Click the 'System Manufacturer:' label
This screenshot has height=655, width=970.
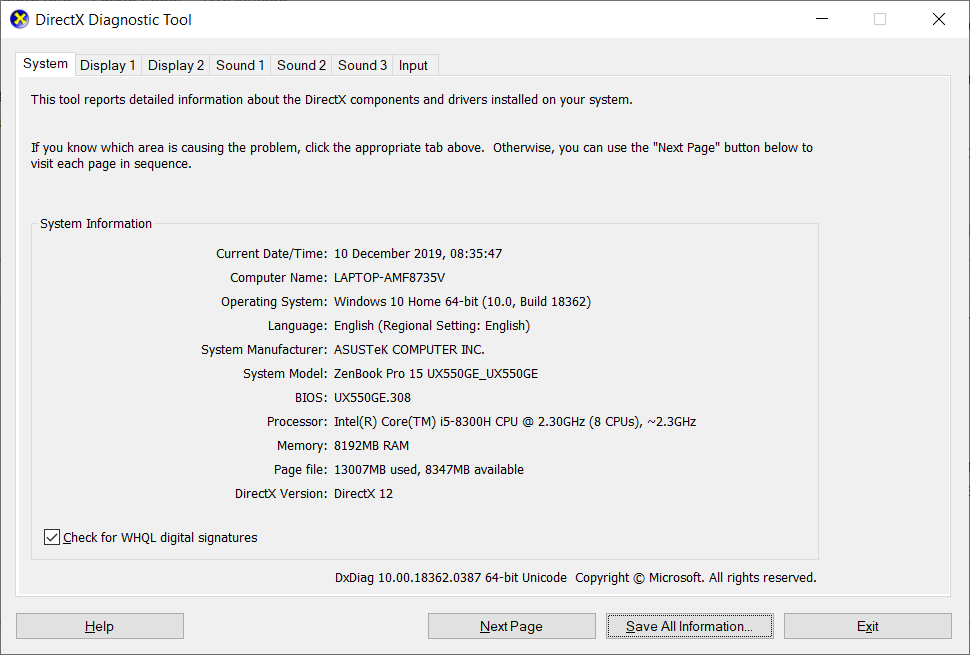[264, 349]
